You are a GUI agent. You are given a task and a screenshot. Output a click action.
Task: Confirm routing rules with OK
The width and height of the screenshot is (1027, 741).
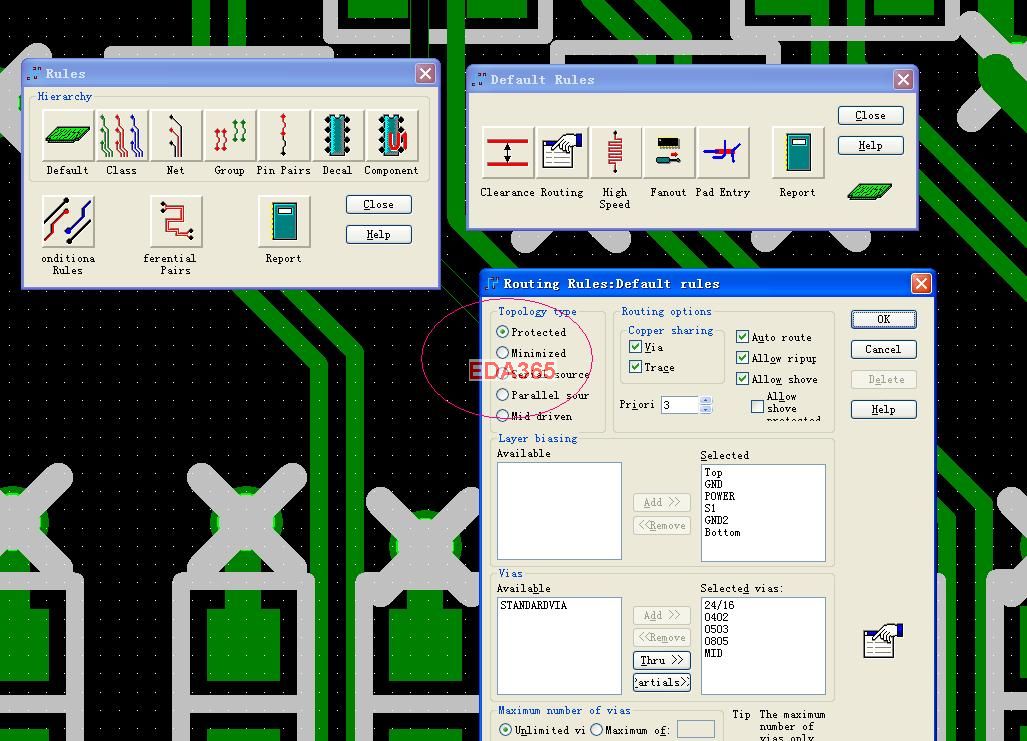click(x=884, y=319)
